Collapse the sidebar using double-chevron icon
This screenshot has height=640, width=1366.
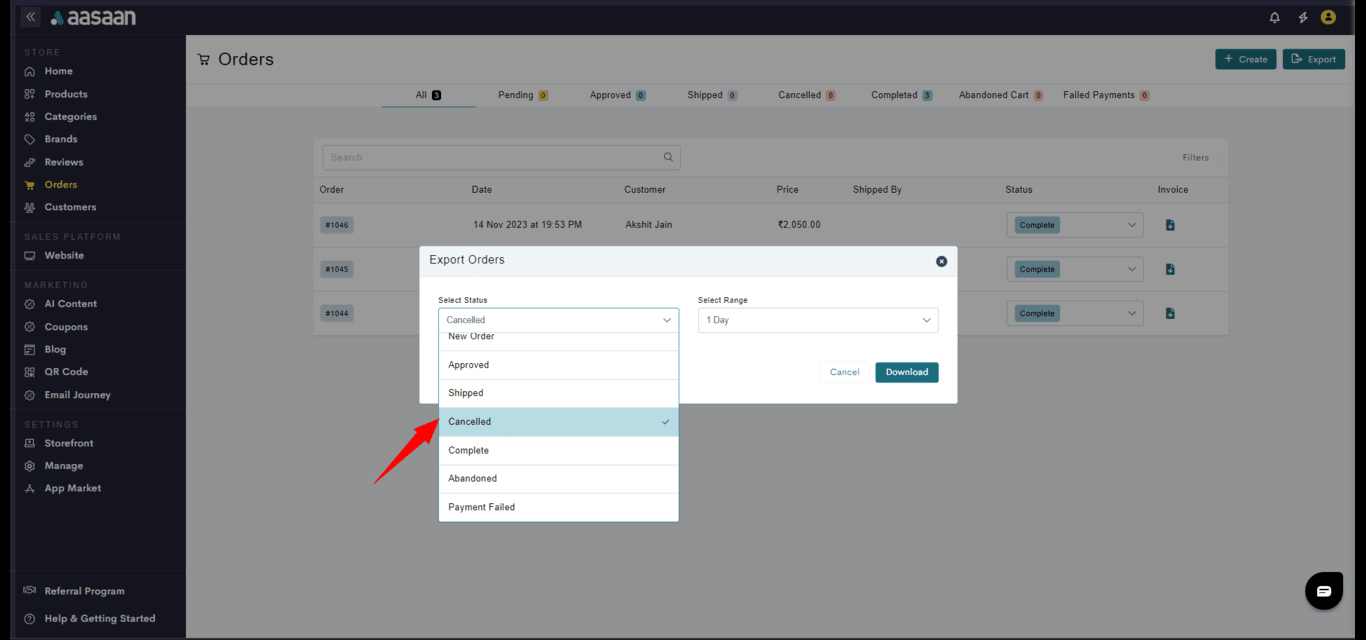coord(30,17)
